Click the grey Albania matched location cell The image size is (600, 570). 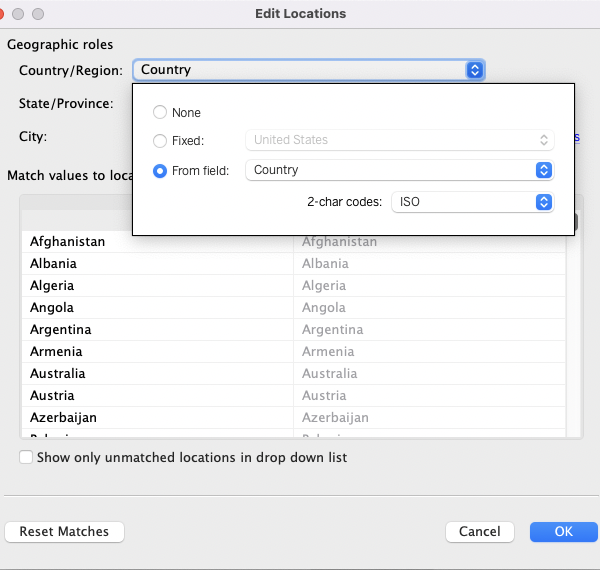pos(325,264)
